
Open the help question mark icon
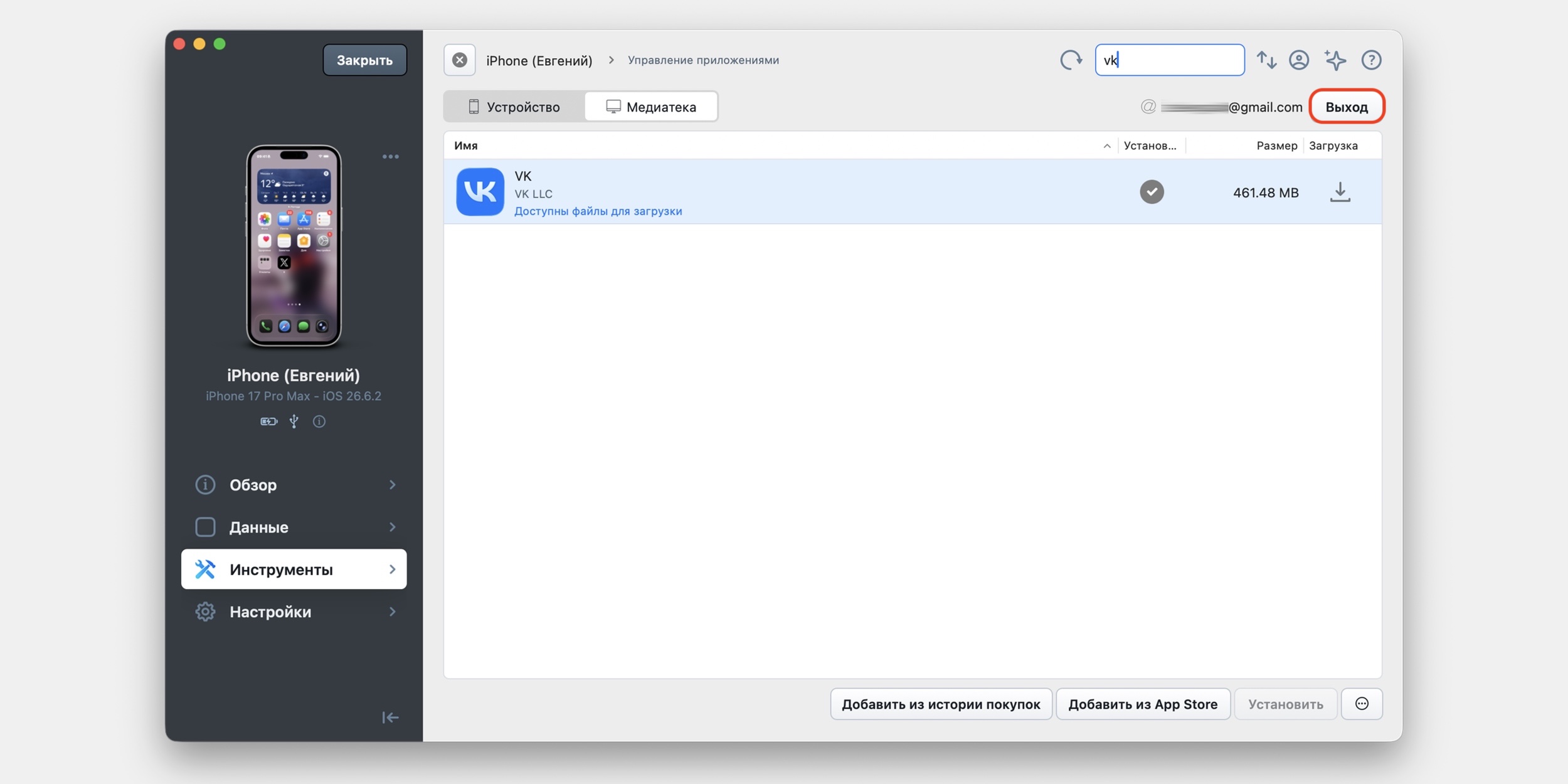point(1371,60)
